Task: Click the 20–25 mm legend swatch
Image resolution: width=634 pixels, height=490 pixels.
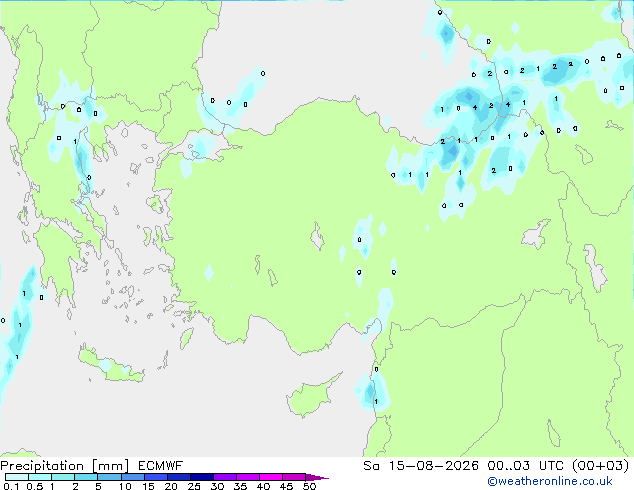Action: tap(178, 477)
